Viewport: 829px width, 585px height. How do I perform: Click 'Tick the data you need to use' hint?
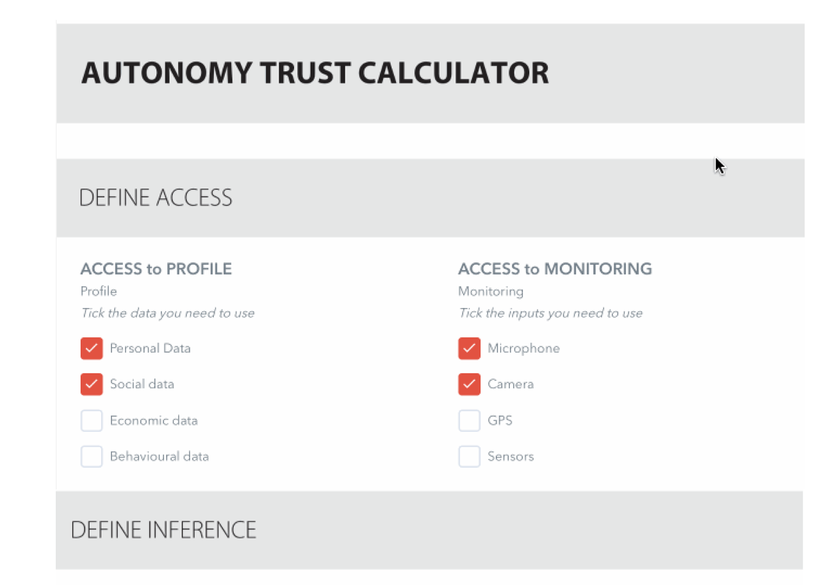coord(167,313)
